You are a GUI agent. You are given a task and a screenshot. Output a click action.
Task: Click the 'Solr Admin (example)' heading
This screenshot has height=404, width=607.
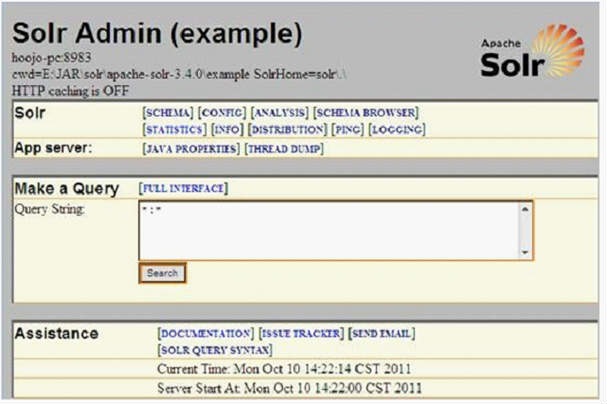tap(157, 33)
